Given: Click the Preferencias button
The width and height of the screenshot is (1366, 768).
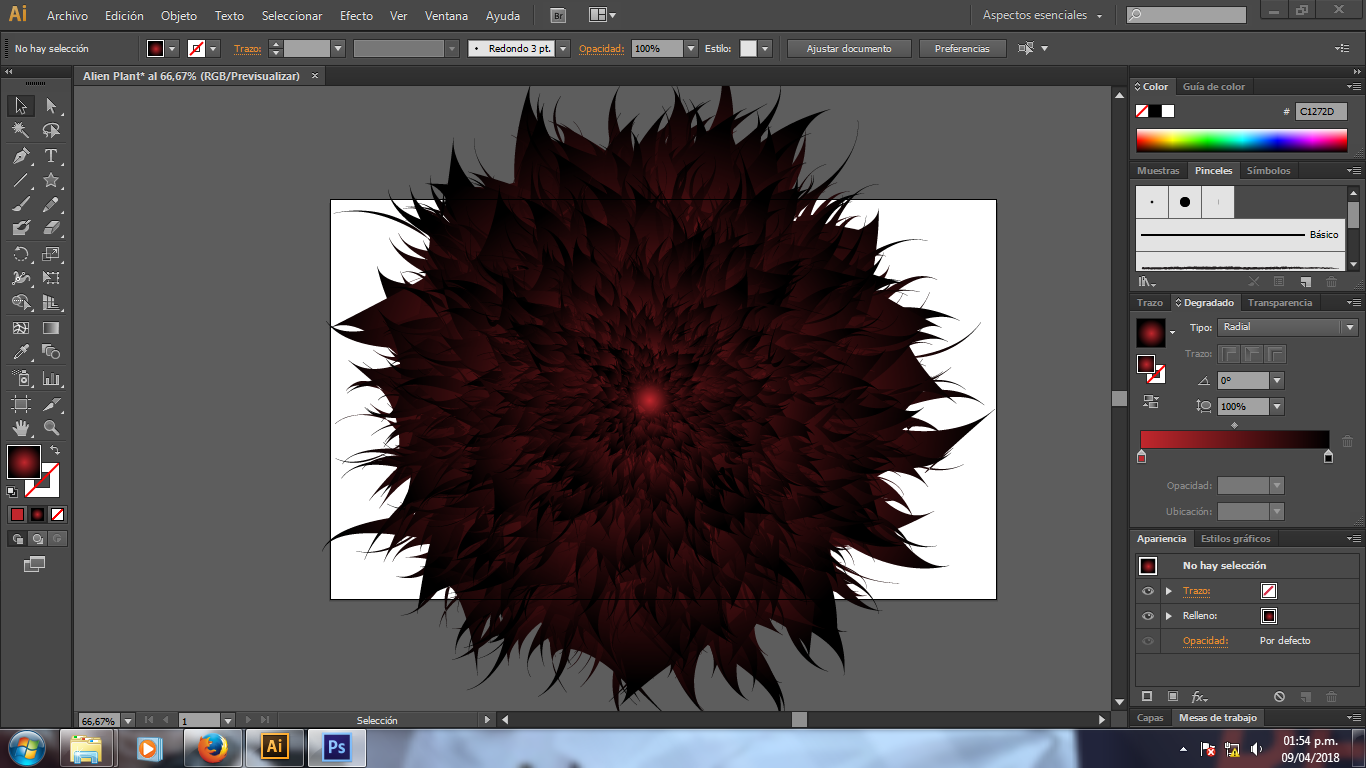Looking at the screenshot, I should pos(962,48).
